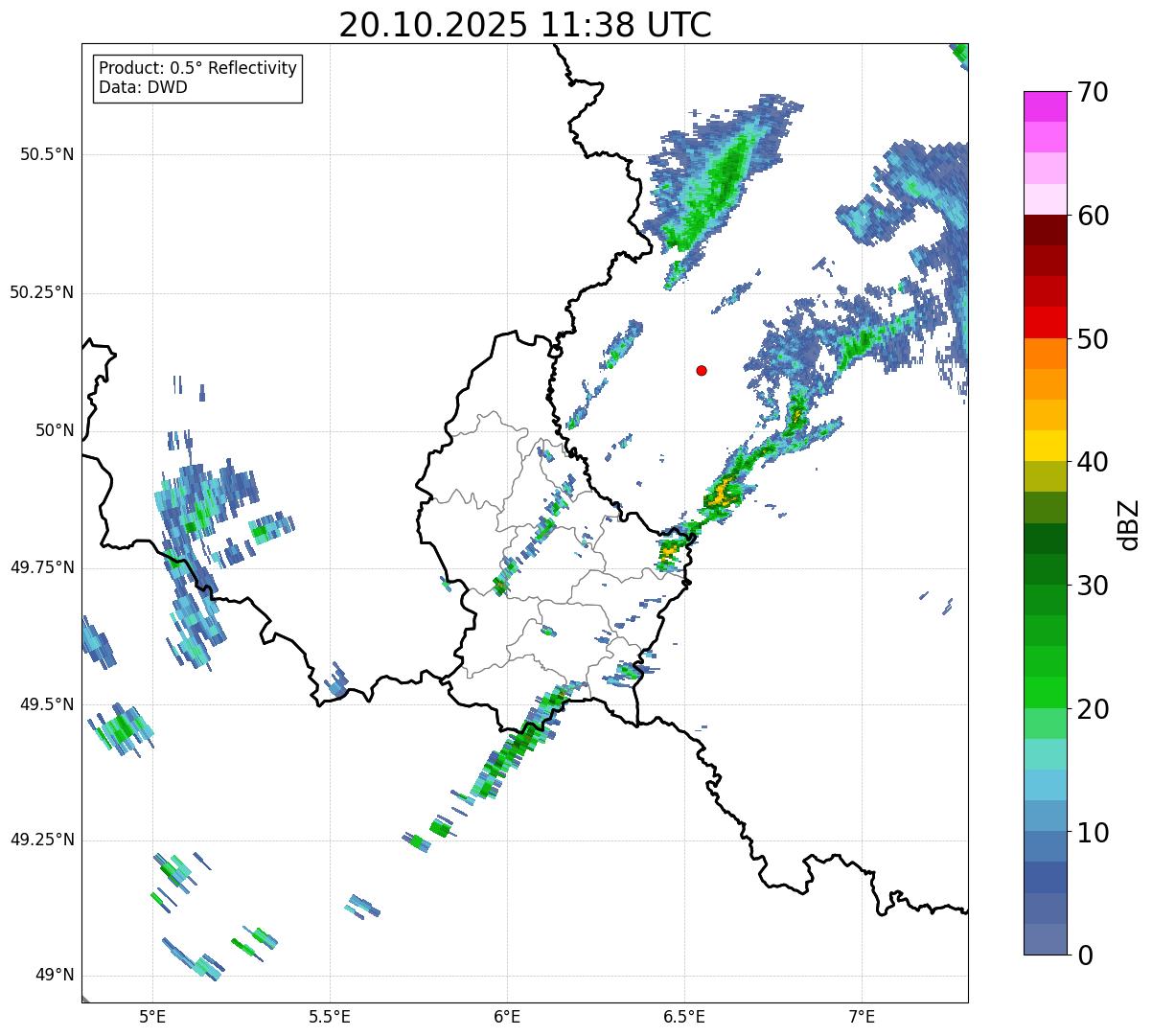Click the 10 colorbar tick label
The width and height of the screenshot is (1152, 1036).
[x=1093, y=832]
